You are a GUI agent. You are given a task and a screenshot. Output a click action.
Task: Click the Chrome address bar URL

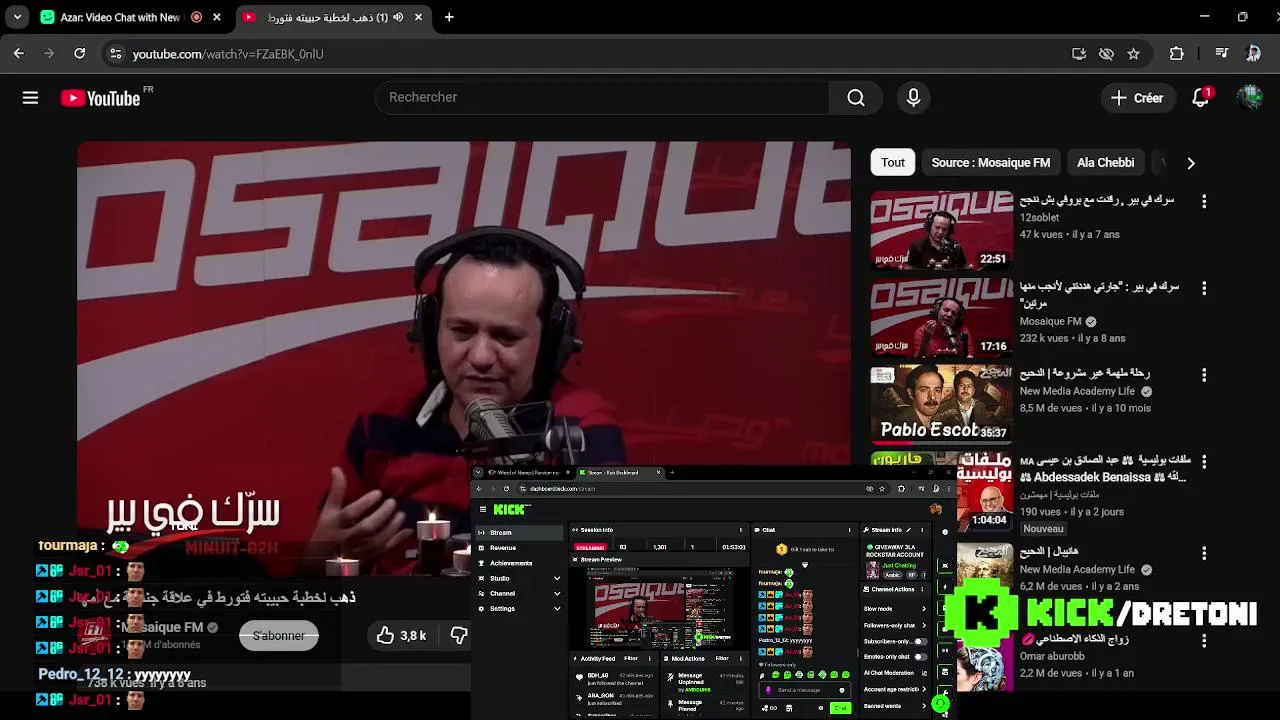point(228,54)
